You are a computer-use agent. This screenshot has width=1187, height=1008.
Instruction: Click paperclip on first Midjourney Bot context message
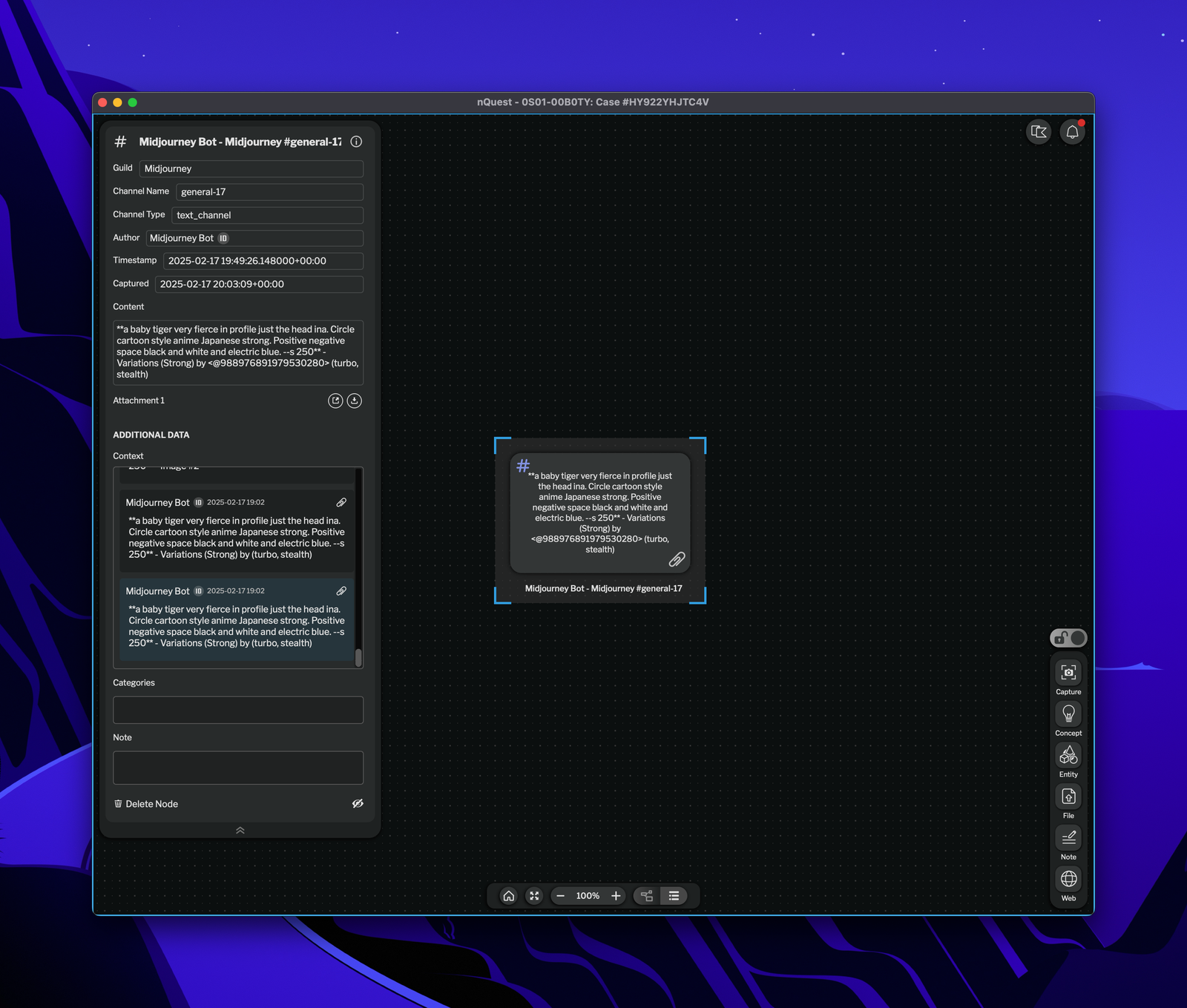341,502
